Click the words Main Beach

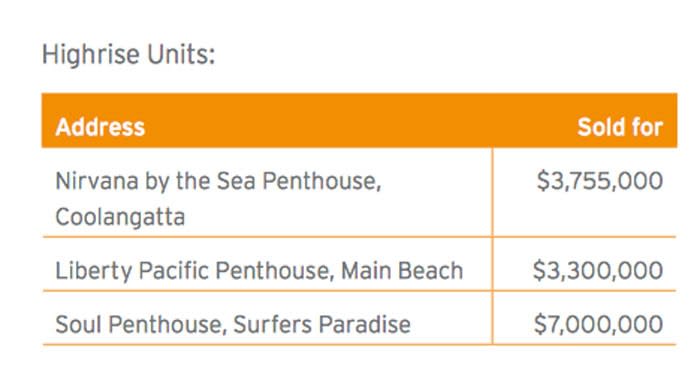click(402, 271)
